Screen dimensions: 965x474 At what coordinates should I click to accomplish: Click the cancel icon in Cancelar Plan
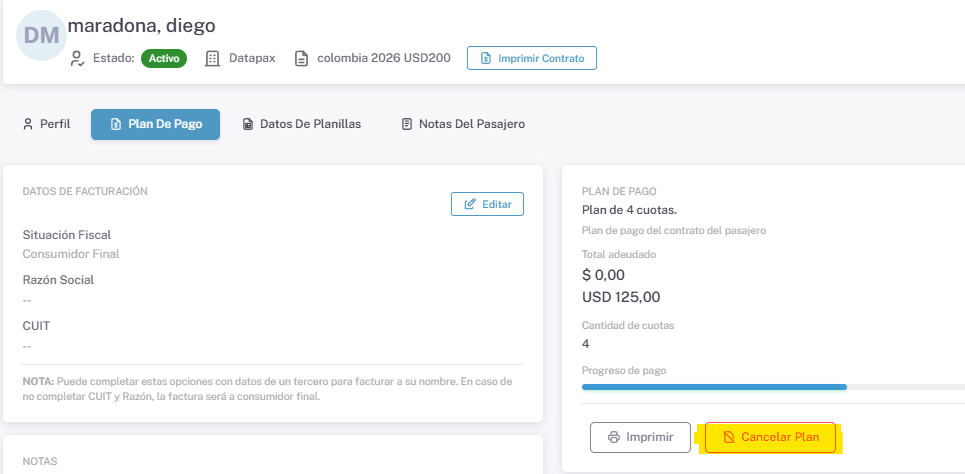[x=728, y=437]
